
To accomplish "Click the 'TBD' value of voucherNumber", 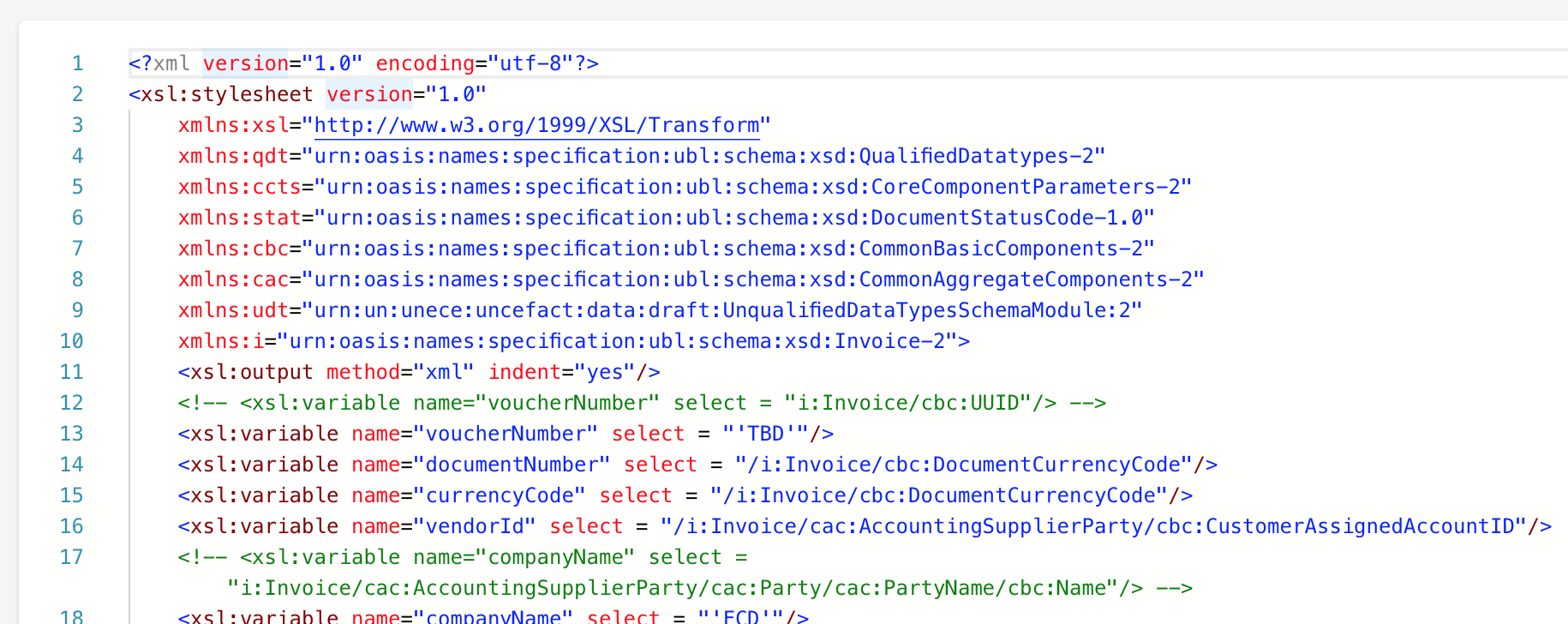I will pos(766,434).
